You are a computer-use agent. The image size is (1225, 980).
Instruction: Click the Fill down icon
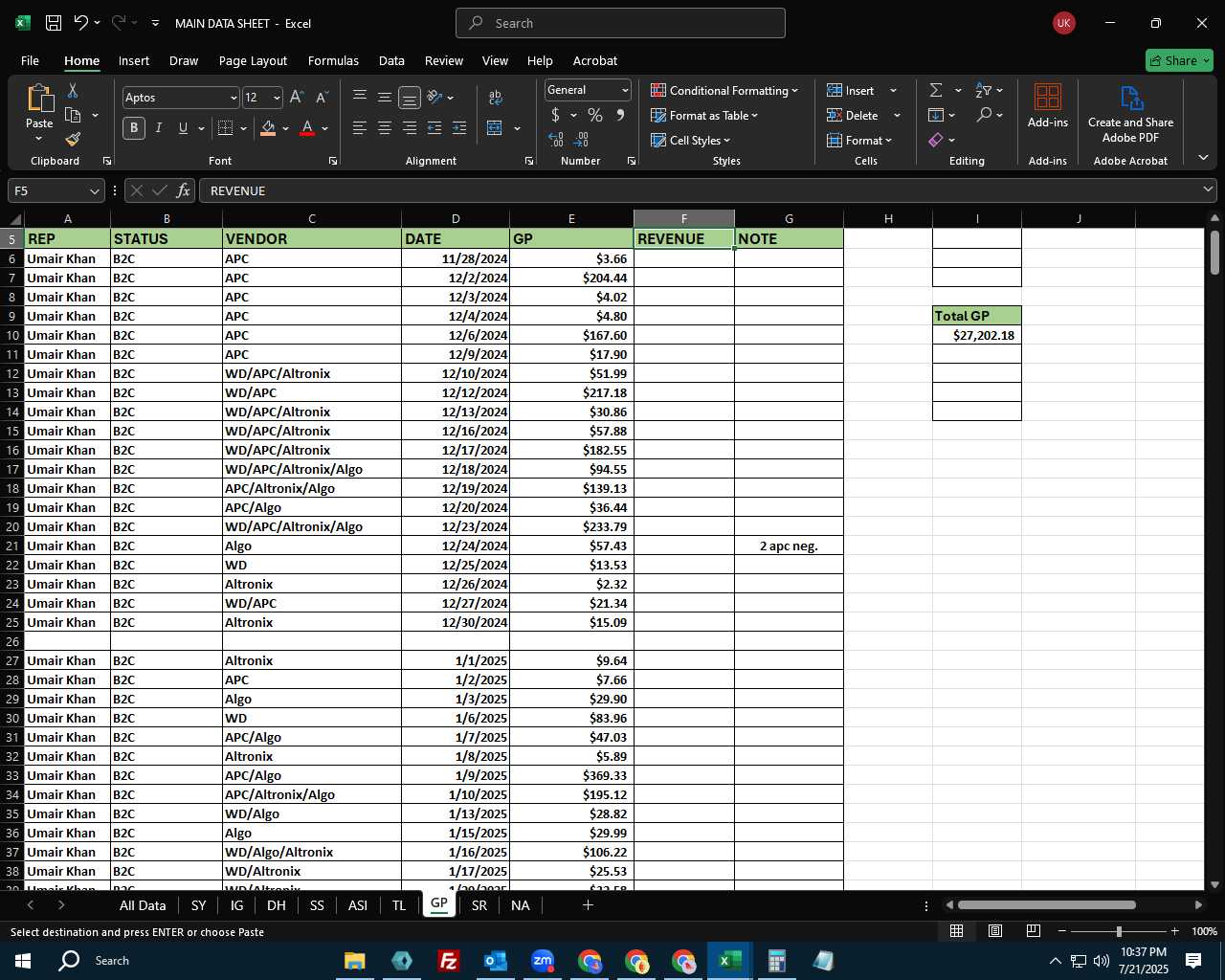click(936, 115)
